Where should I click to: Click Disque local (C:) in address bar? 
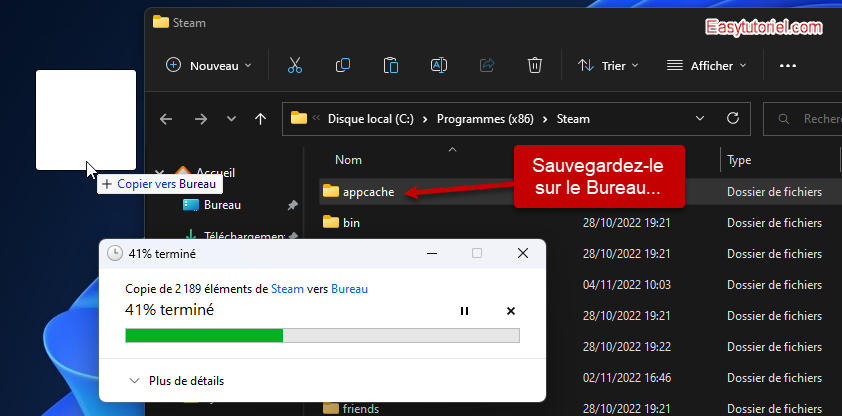click(x=371, y=119)
